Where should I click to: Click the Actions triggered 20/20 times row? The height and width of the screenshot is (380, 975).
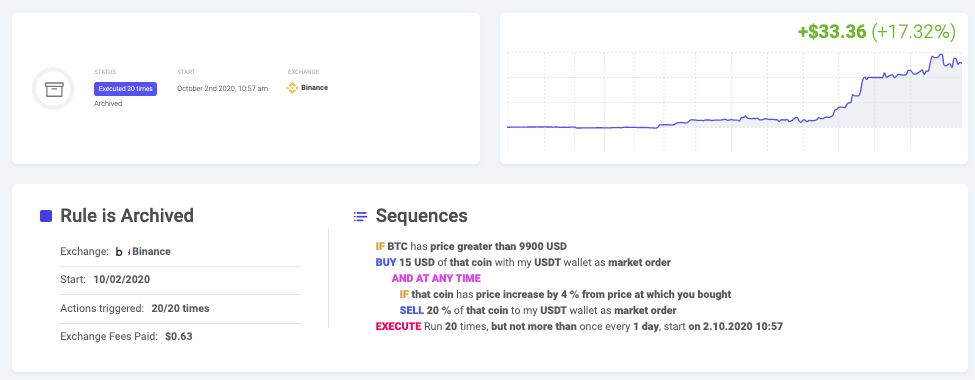[180, 308]
